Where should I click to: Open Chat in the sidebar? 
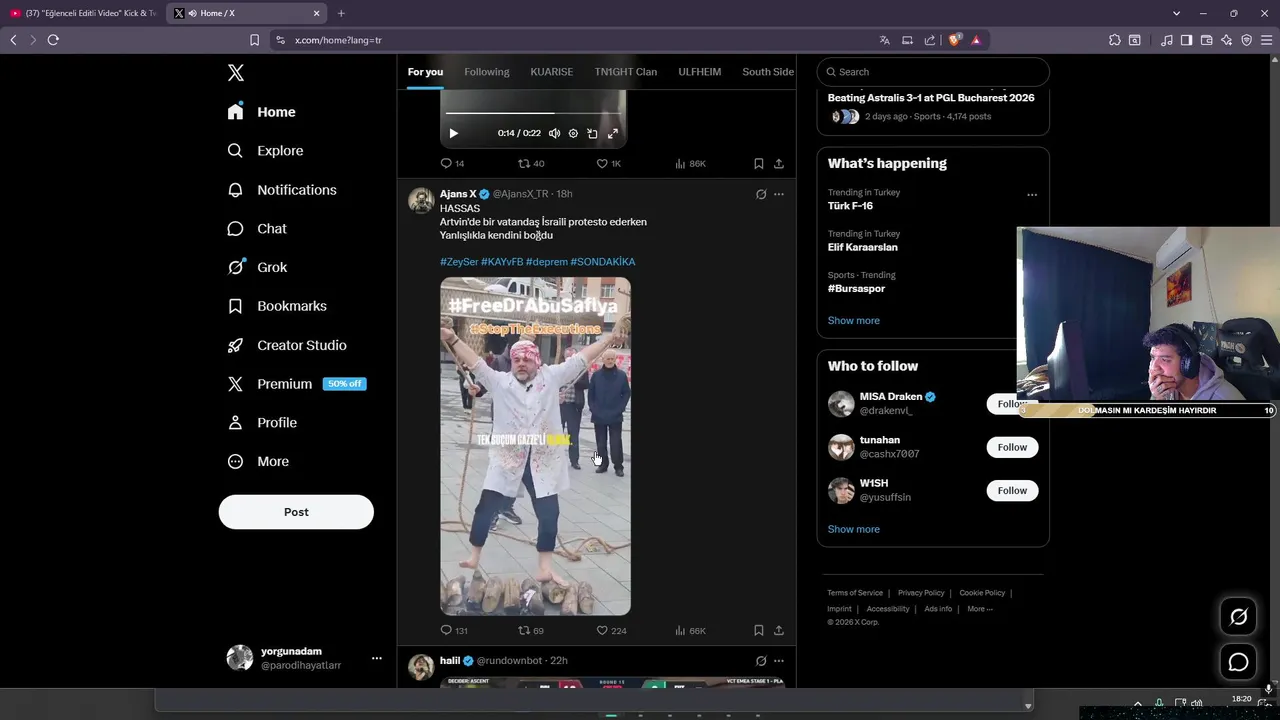pyautogui.click(x=257, y=229)
